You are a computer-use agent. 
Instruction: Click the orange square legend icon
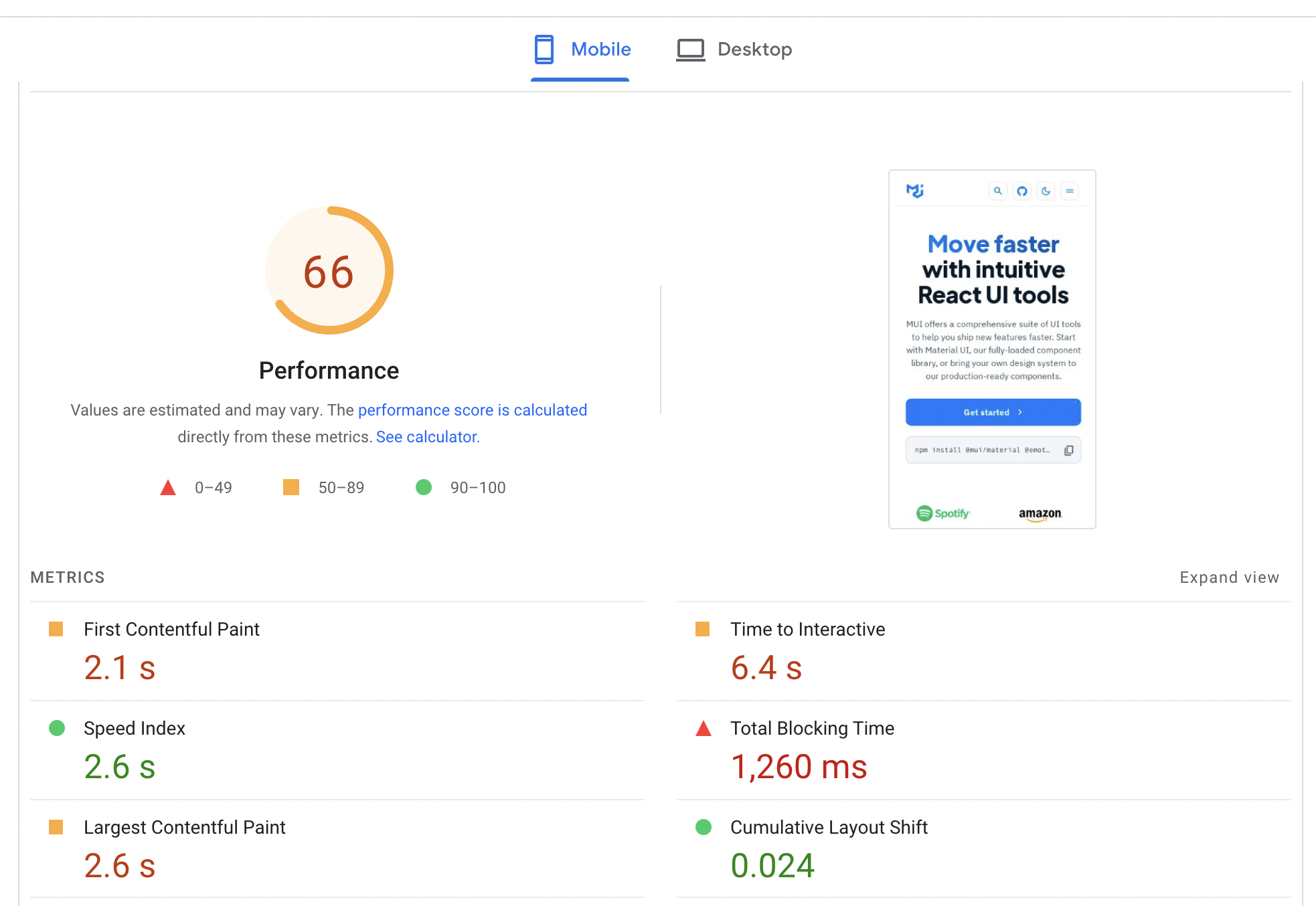click(291, 487)
